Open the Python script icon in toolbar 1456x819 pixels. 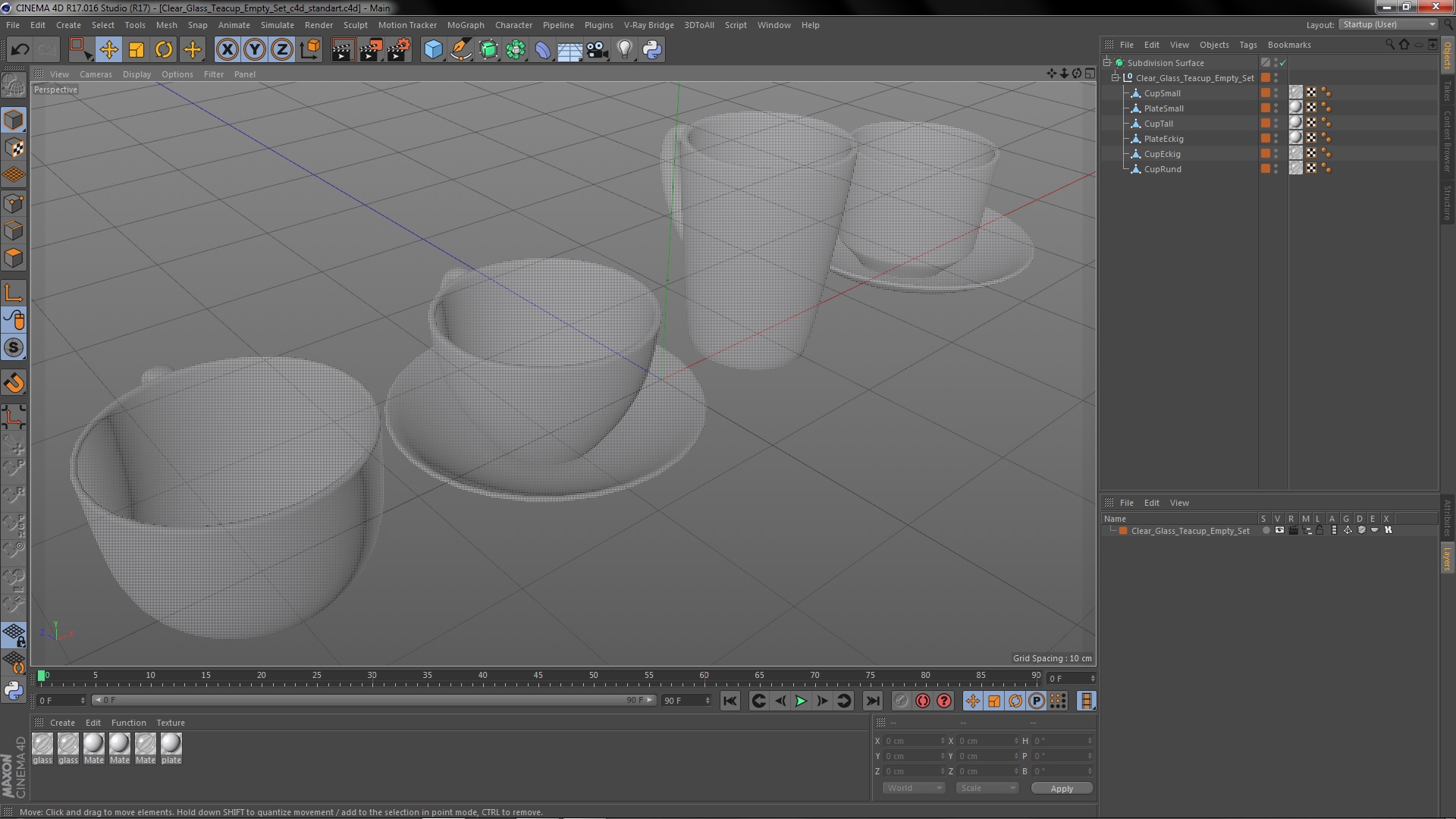[x=652, y=50]
